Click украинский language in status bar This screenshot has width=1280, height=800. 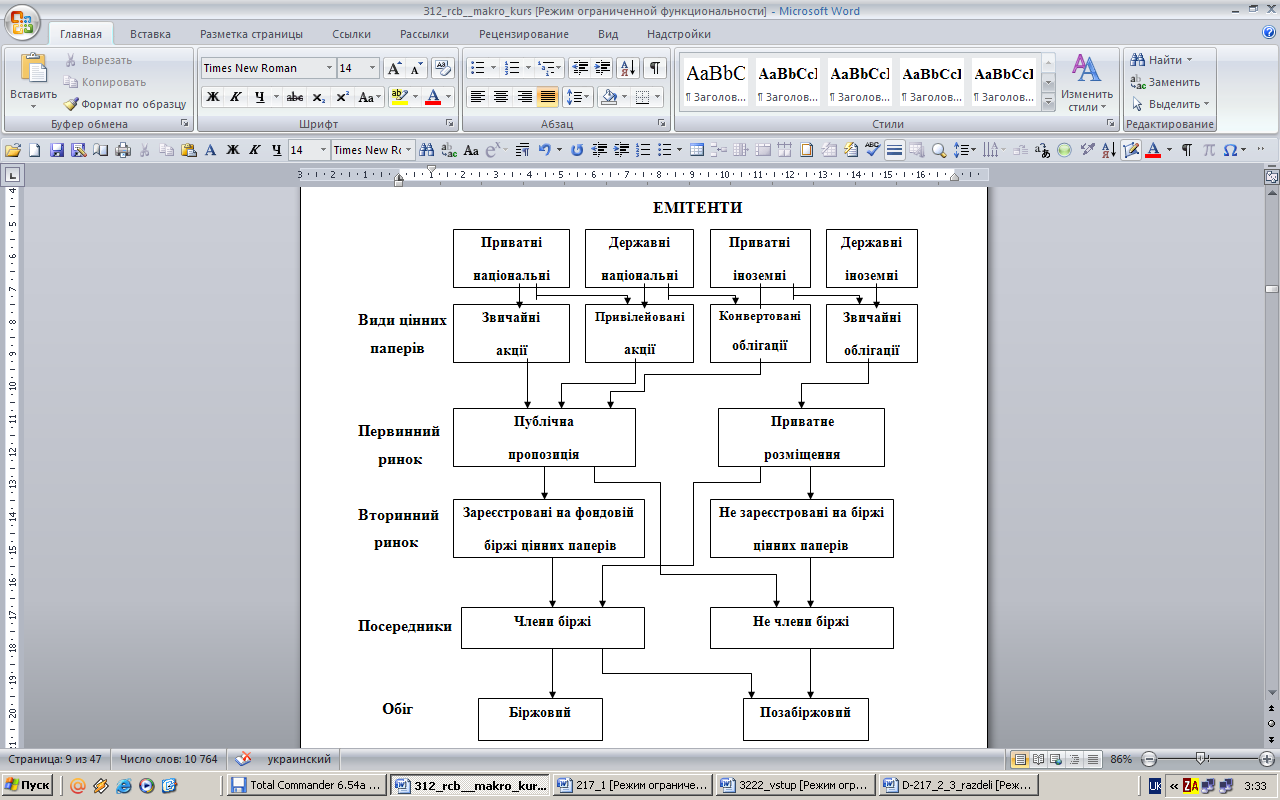tap(299, 759)
